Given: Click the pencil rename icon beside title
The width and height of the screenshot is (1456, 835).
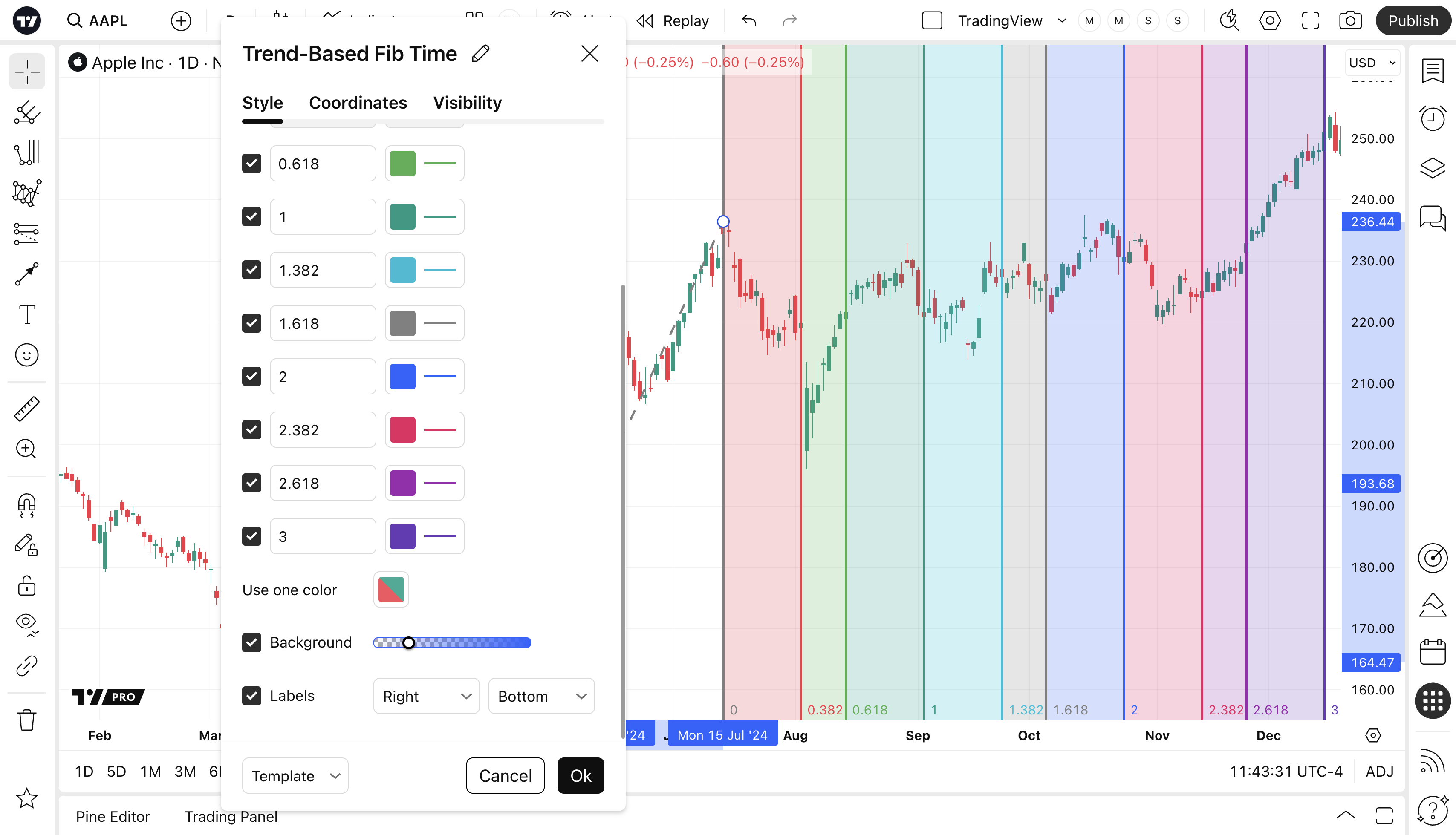Looking at the screenshot, I should (481, 54).
